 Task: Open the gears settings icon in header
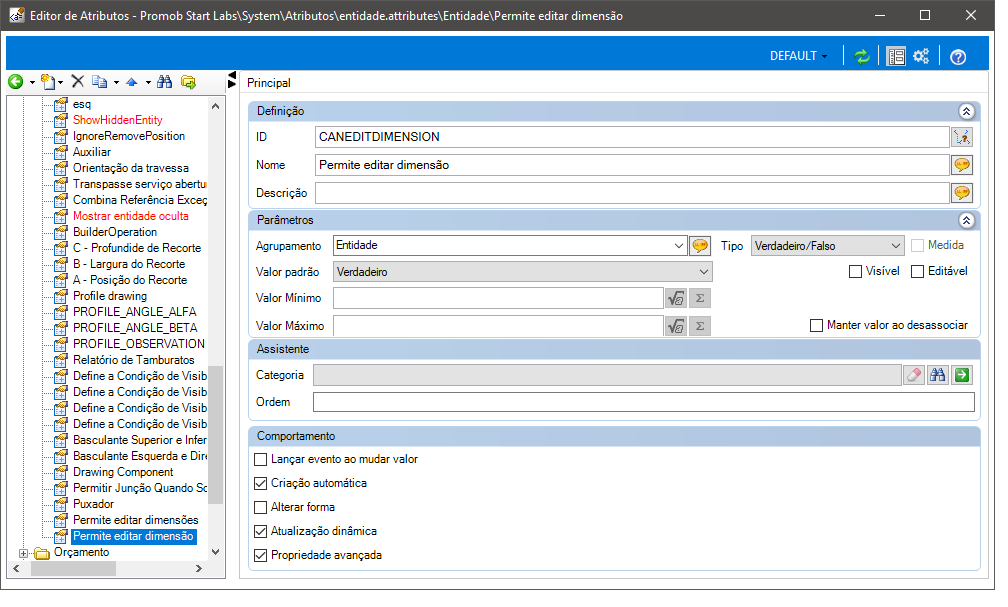921,57
